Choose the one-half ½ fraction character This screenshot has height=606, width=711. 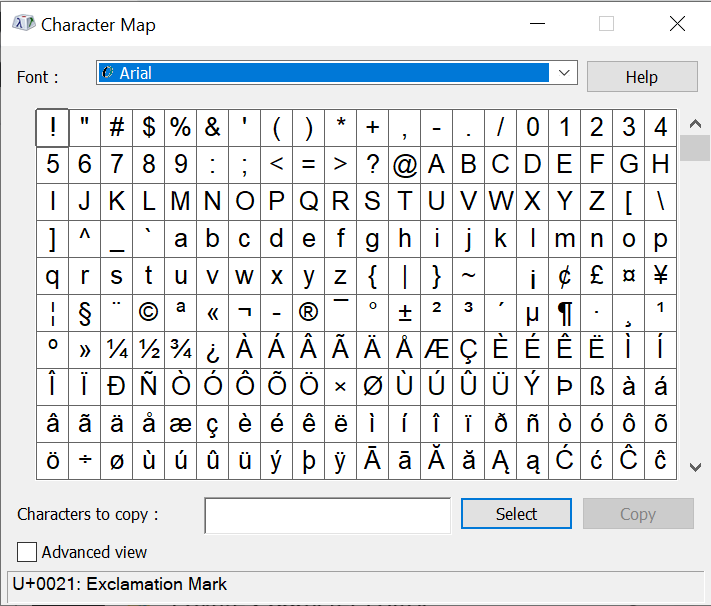point(148,350)
